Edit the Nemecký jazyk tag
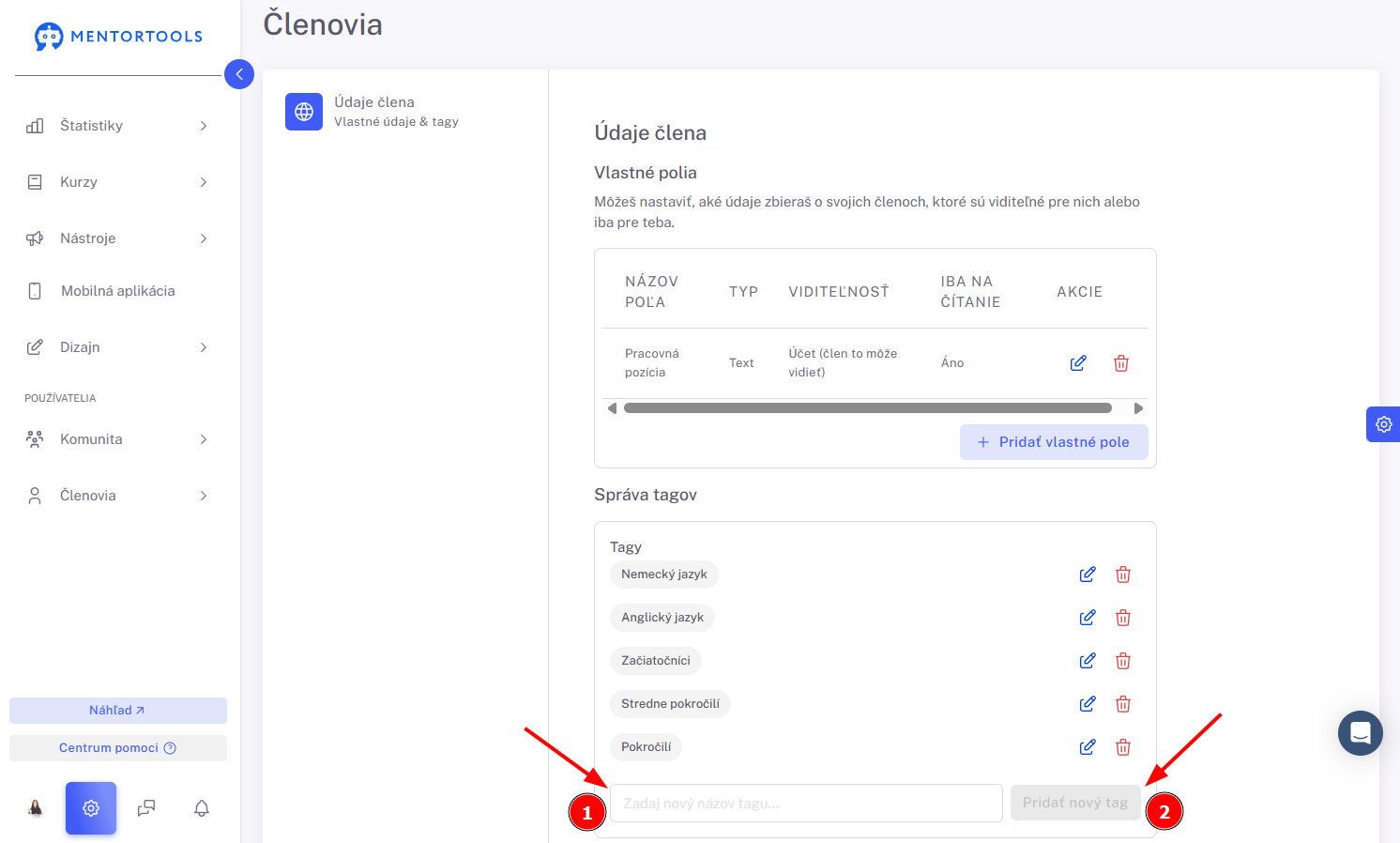 [1088, 575]
